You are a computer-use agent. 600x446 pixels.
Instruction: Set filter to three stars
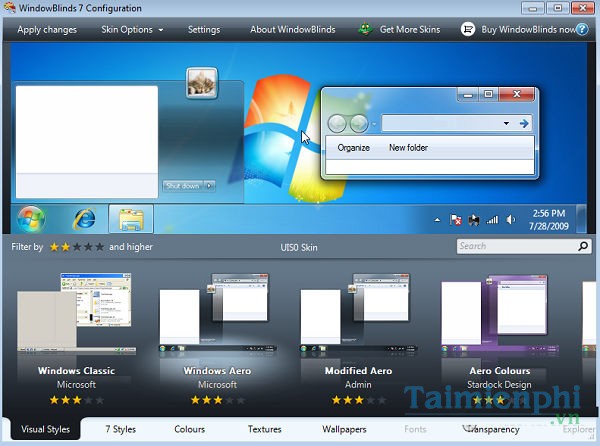[x=77, y=247]
